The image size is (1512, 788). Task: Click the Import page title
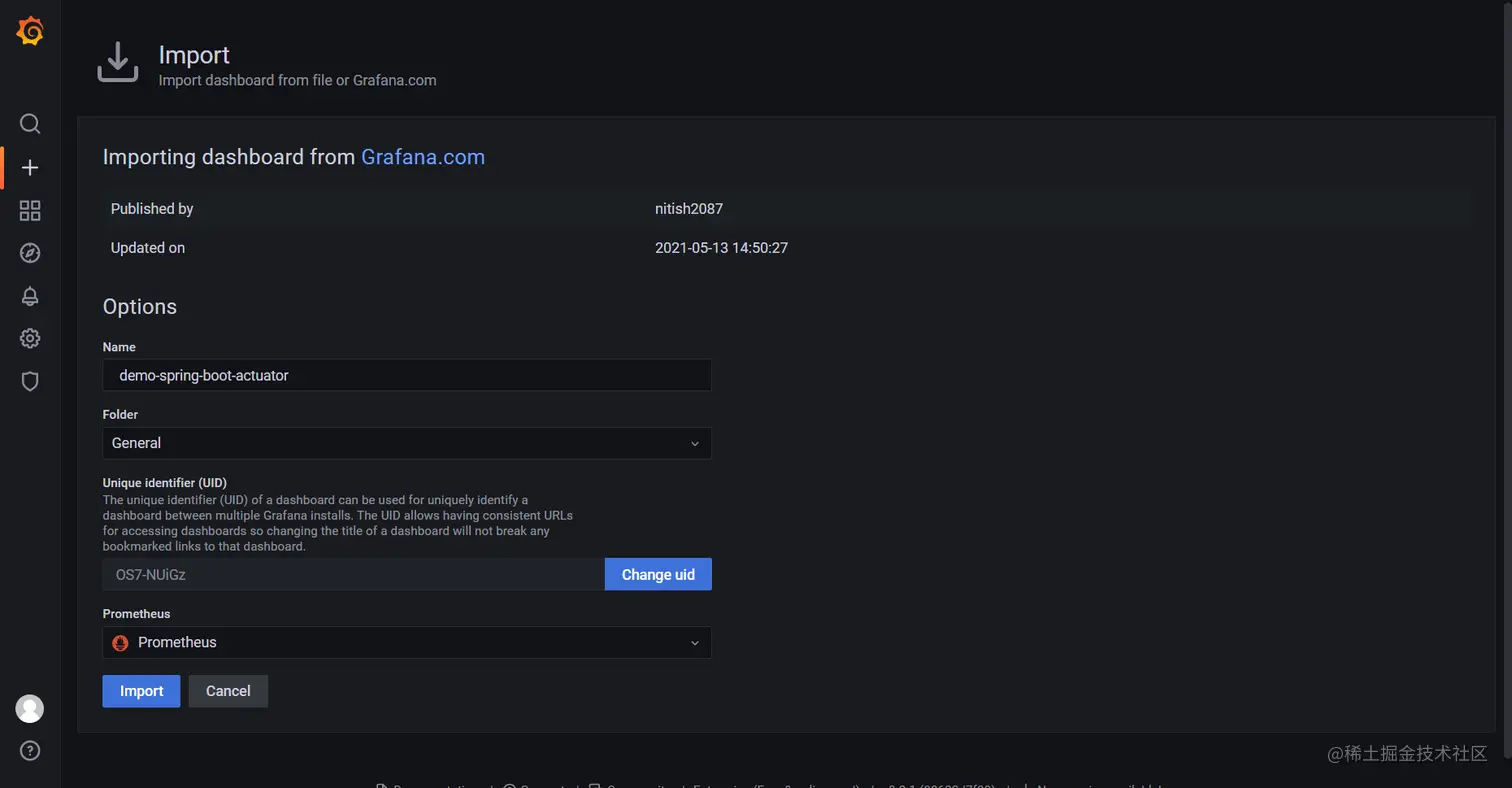coord(194,55)
